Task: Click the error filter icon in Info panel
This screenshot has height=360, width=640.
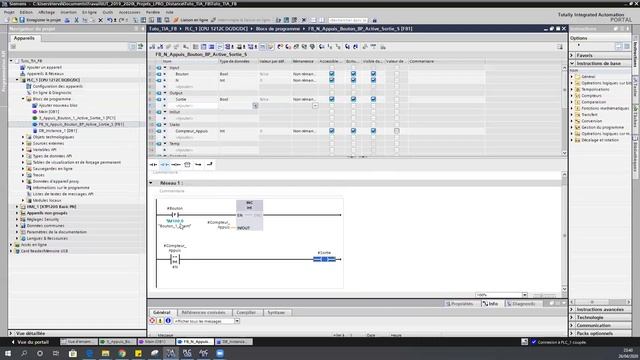Action: pyautogui.click(x=152, y=321)
